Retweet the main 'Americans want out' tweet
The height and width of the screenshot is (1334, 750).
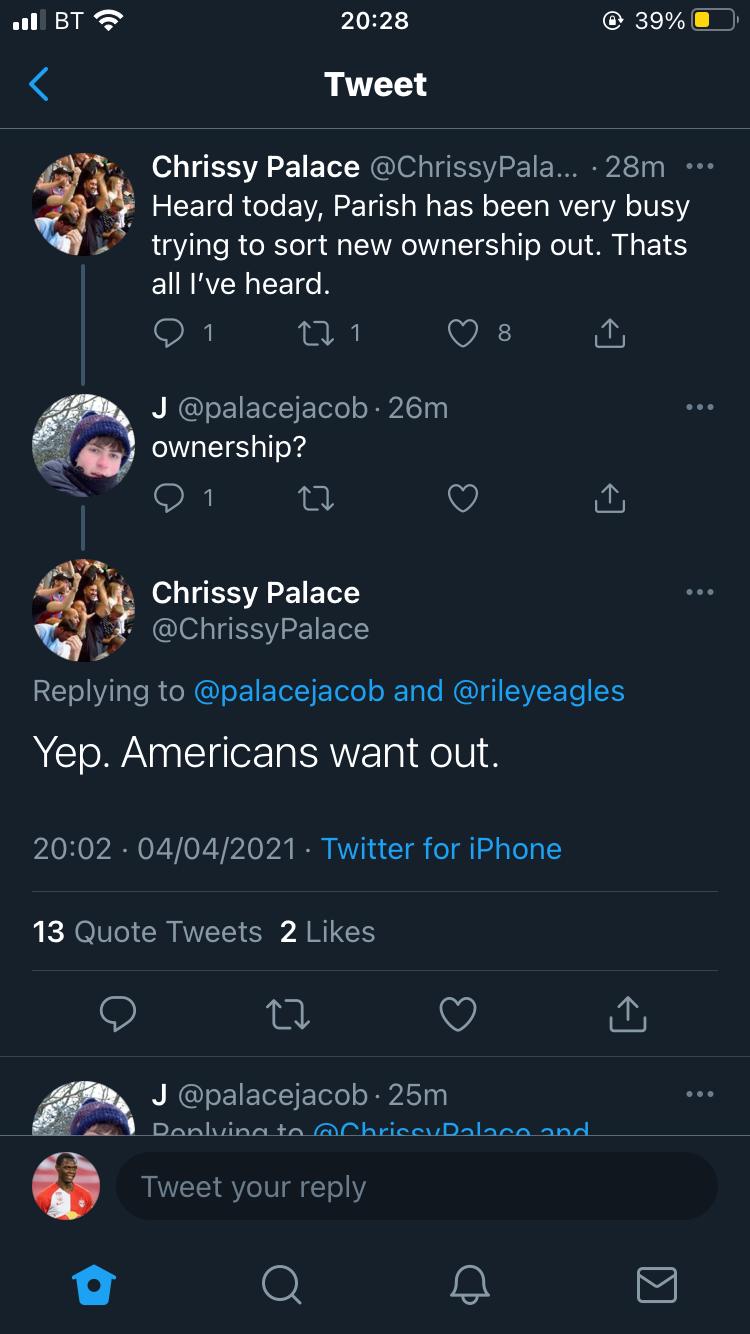[289, 1014]
